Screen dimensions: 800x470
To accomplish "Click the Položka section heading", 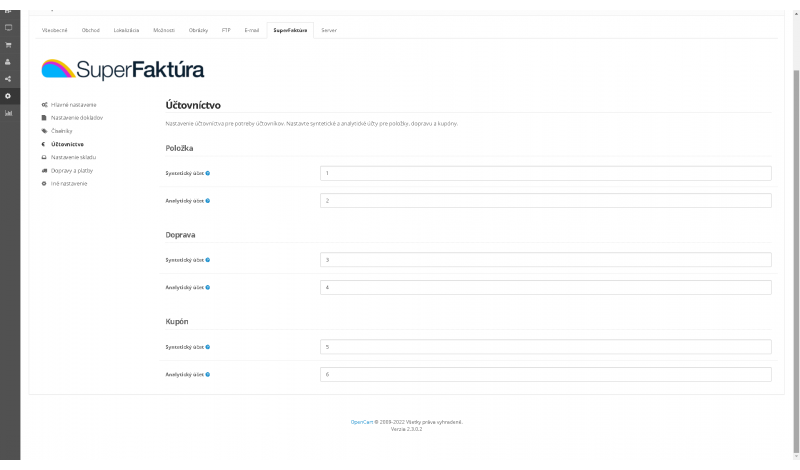I will click(179, 148).
